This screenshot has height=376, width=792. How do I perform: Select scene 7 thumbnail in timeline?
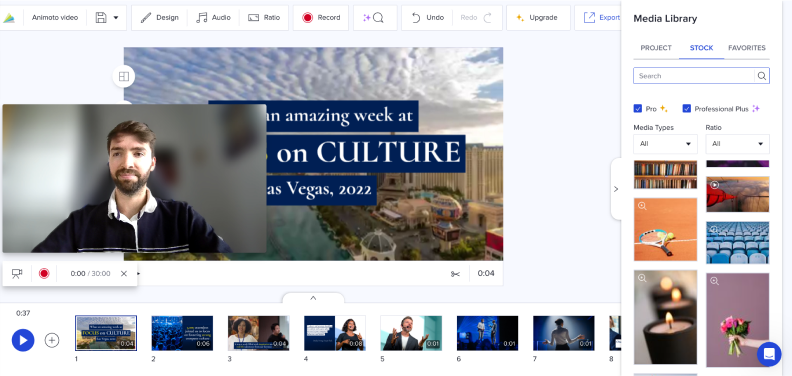(x=564, y=333)
